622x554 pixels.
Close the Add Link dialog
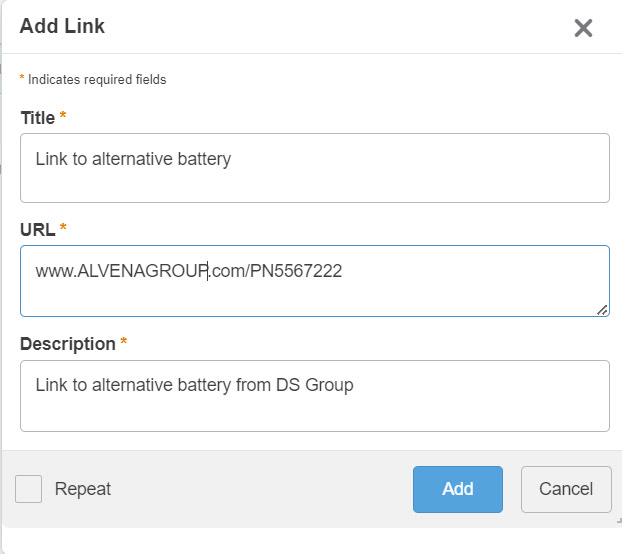pyautogui.click(x=583, y=28)
